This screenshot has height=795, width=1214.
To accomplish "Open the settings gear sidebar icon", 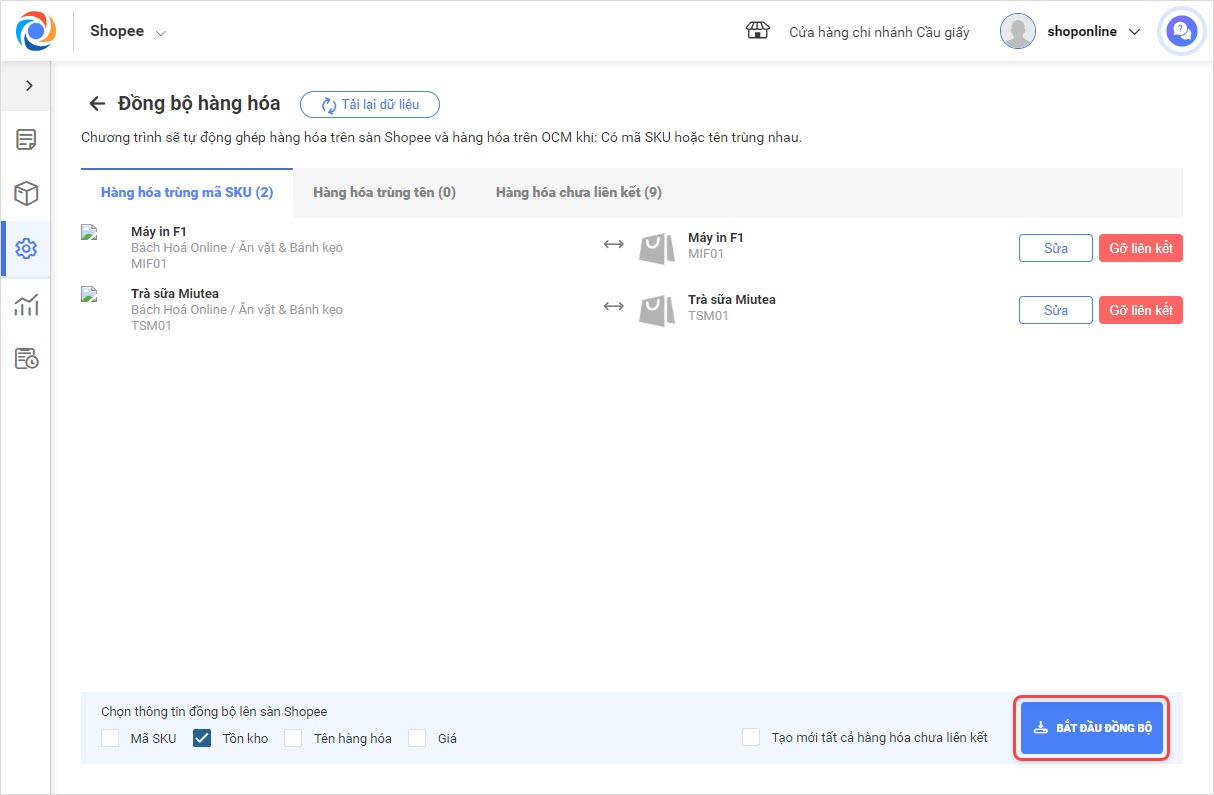I will [26, 249].
